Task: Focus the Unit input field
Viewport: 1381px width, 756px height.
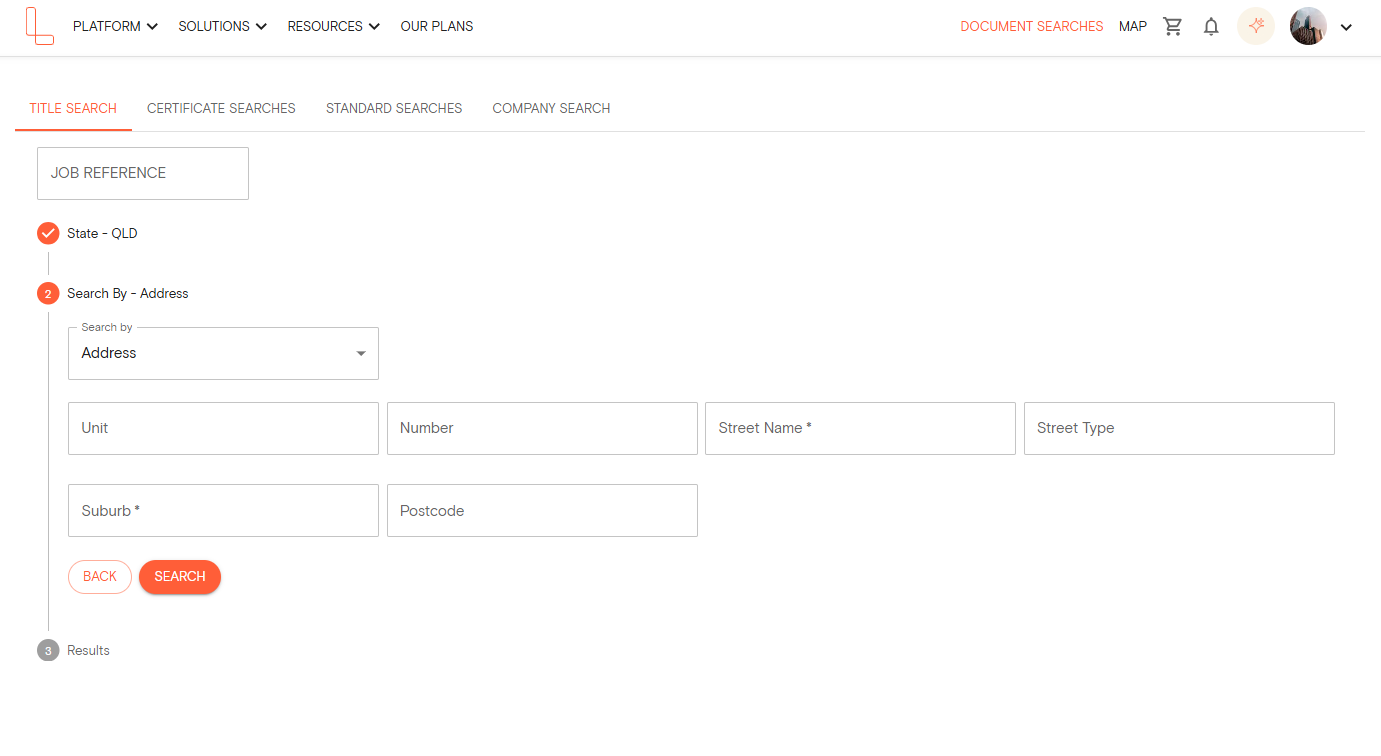Action: (223, 428)
